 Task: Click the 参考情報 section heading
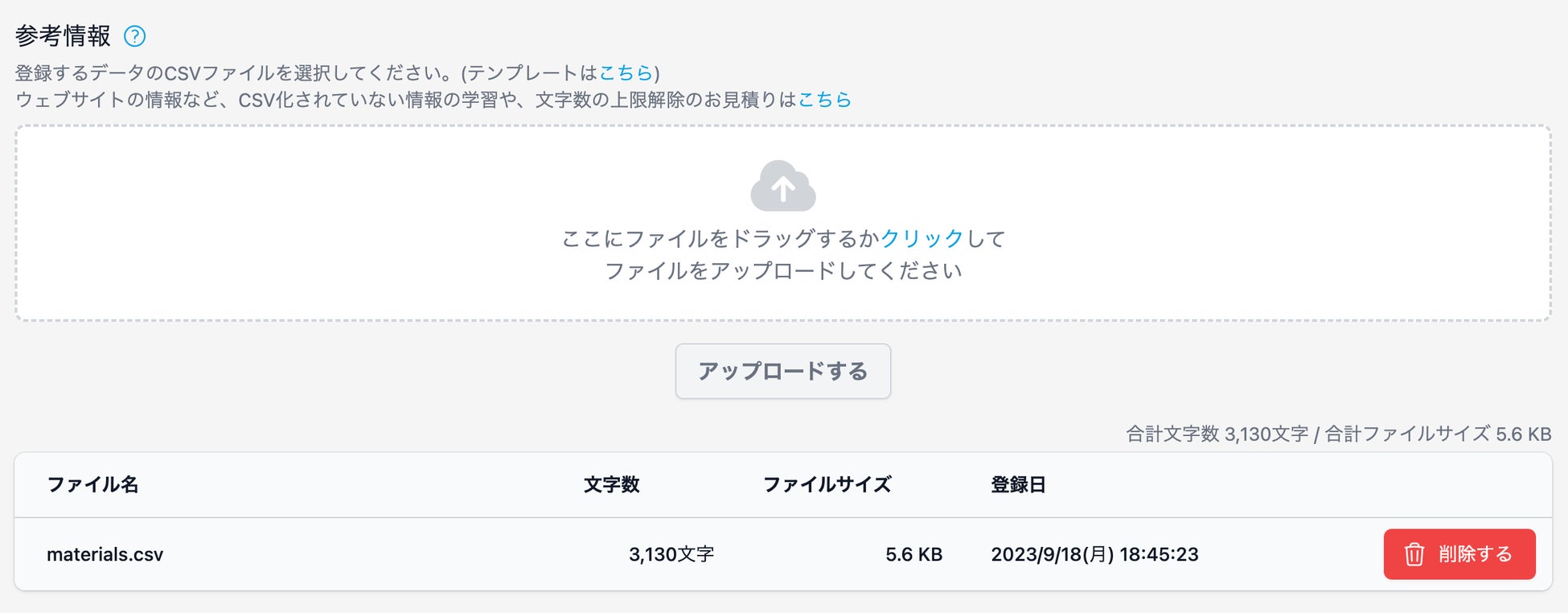click(63, 36)
